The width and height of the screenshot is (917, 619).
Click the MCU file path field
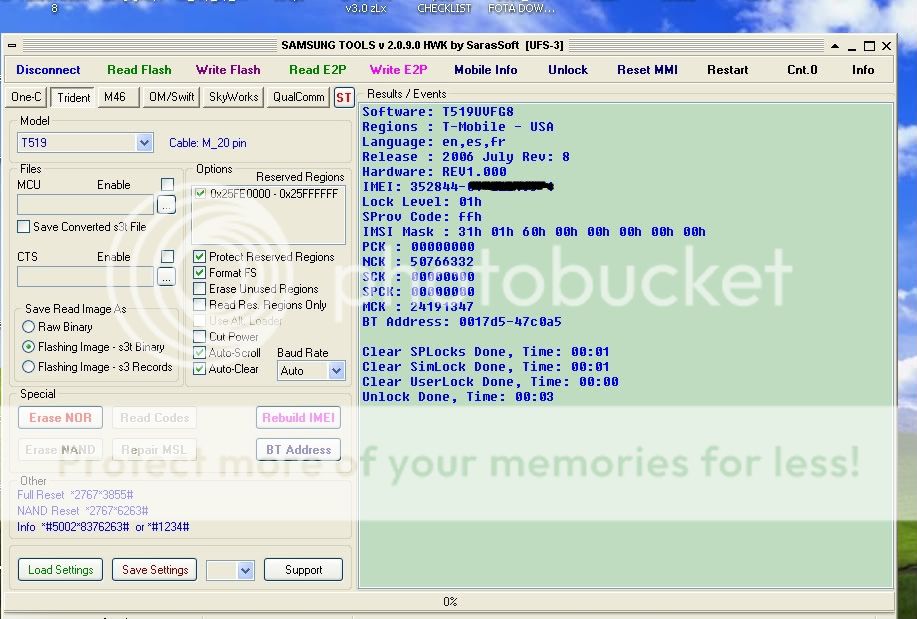85,204
